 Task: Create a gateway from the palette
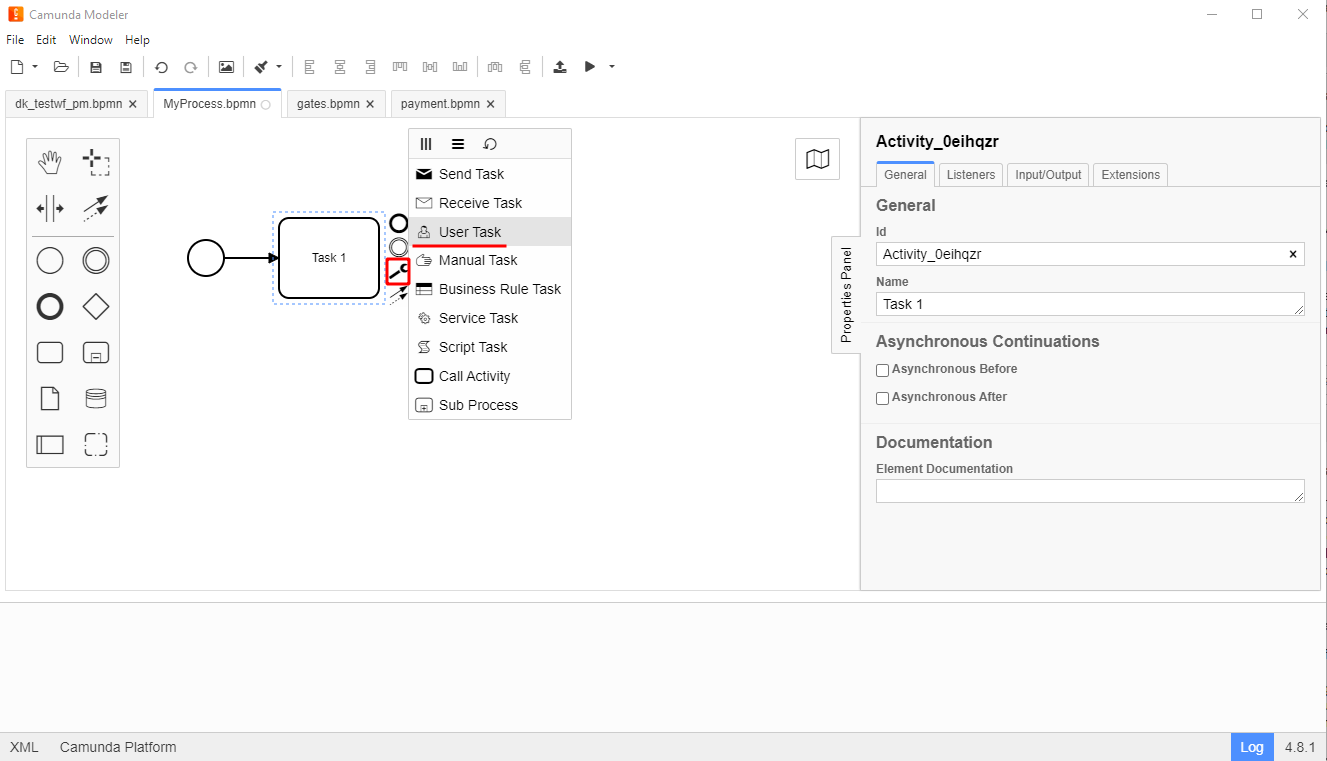coord(96,307)
